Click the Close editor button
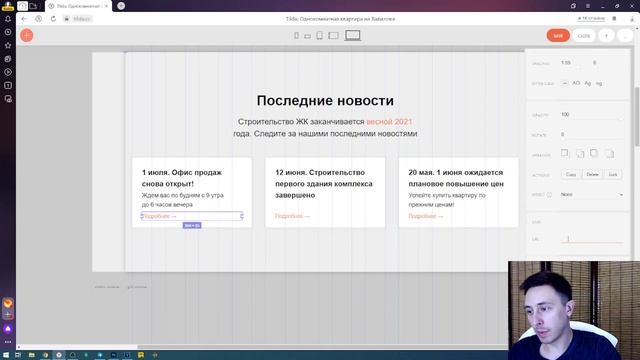The image size is (640, 360). tap(584, 36)
